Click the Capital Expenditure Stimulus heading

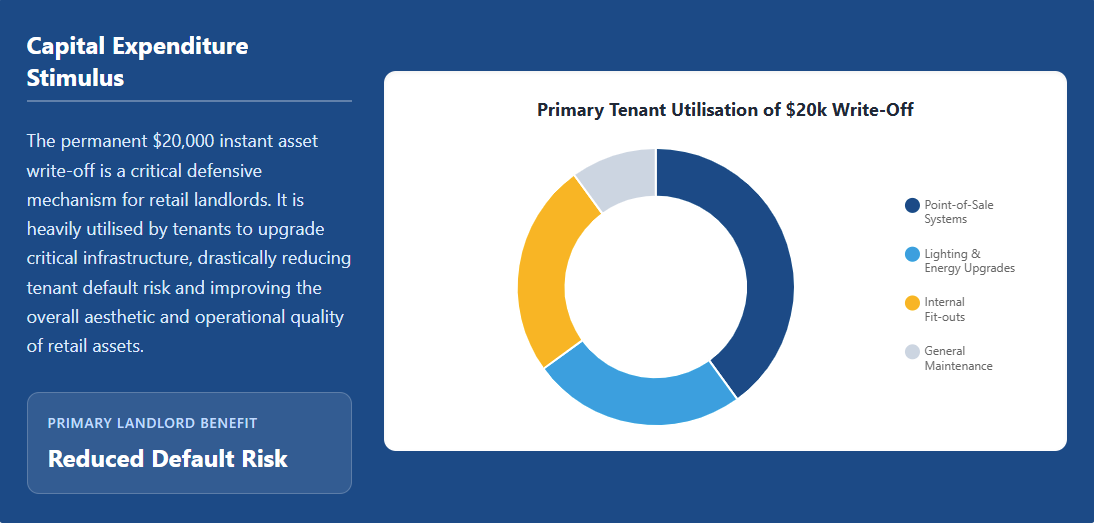137,61
